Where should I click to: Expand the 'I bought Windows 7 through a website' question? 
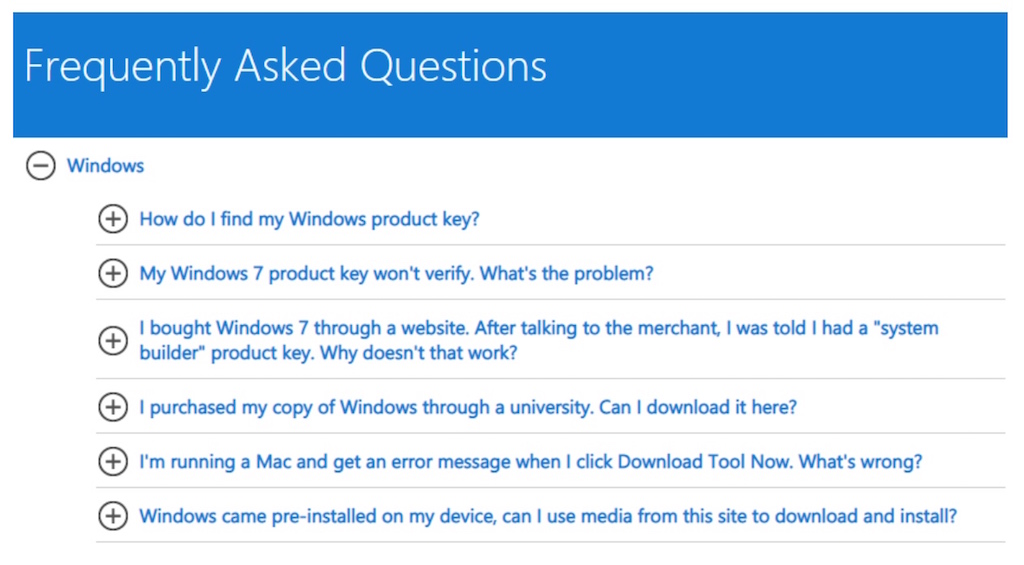click(x=539, y=340)
